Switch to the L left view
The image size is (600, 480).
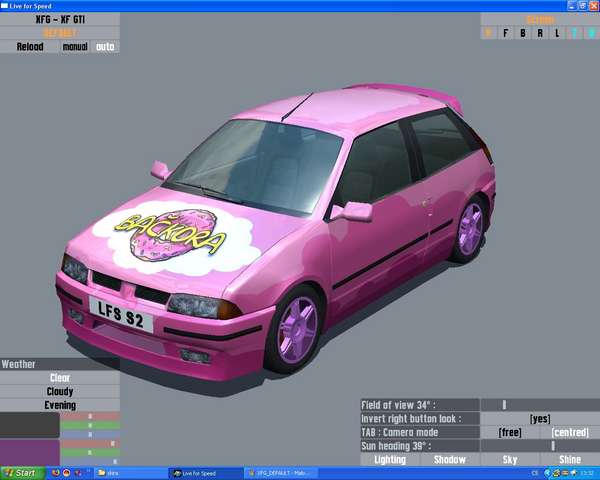tap(557, 33)
